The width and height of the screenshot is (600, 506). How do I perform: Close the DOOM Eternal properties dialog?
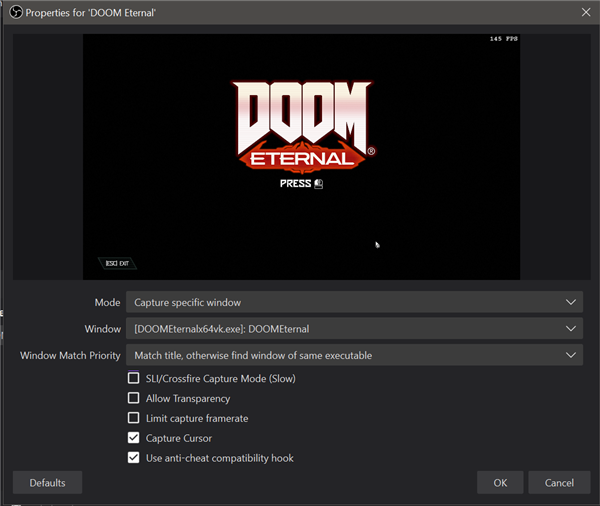[x=585, y=12]
